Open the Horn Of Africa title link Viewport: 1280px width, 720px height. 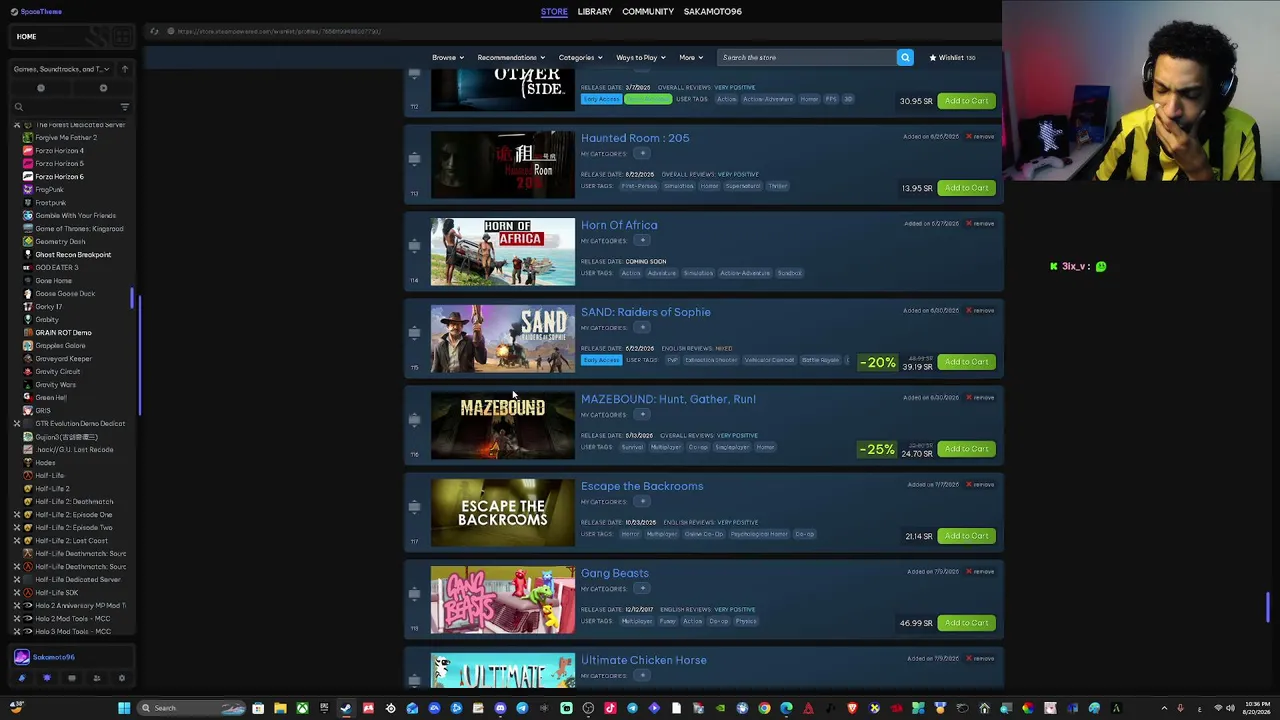coord(619,226)
